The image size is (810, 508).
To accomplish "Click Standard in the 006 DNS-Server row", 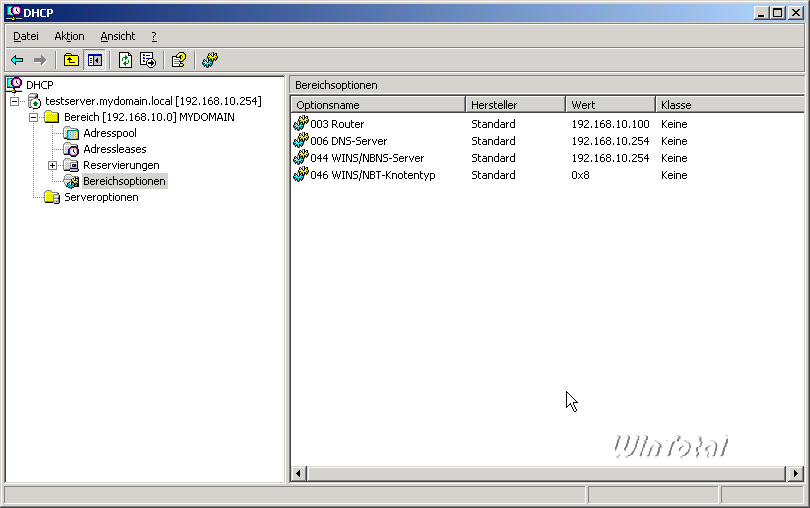I will click(x=493, y=141).
